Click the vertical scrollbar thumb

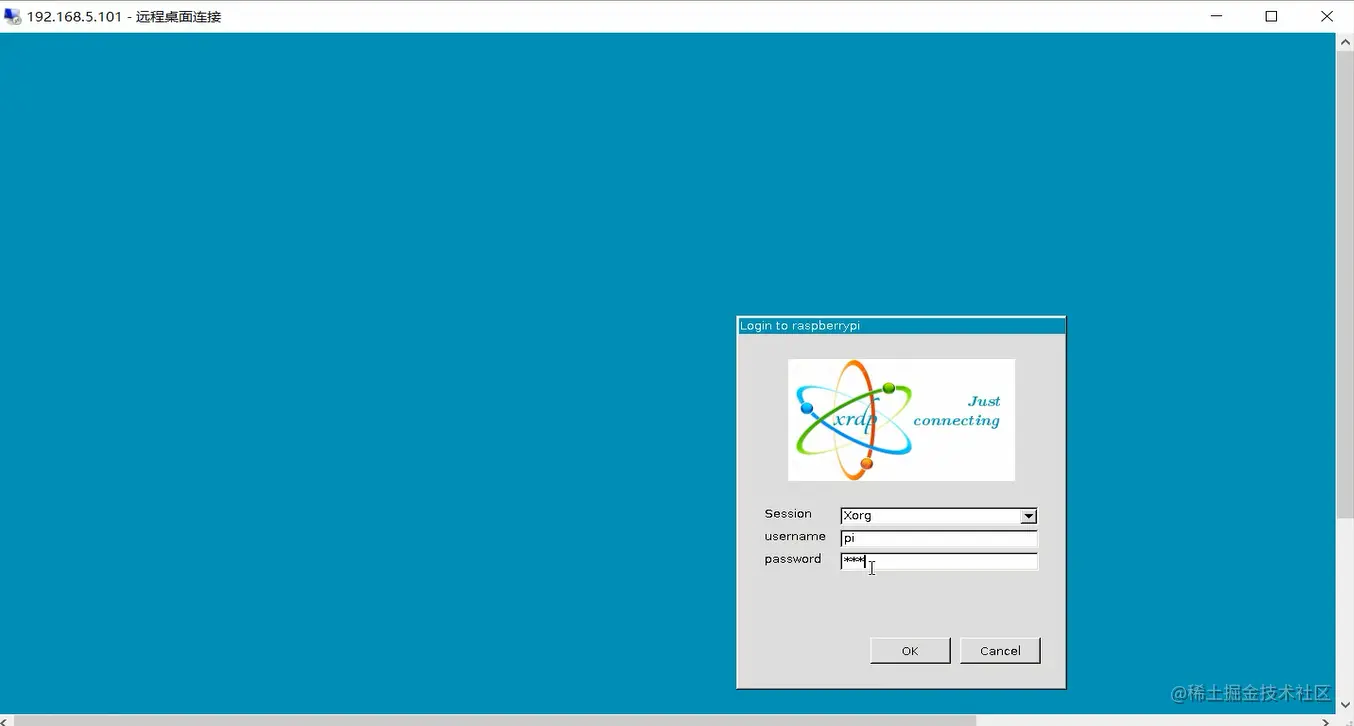pos(1345,284)
